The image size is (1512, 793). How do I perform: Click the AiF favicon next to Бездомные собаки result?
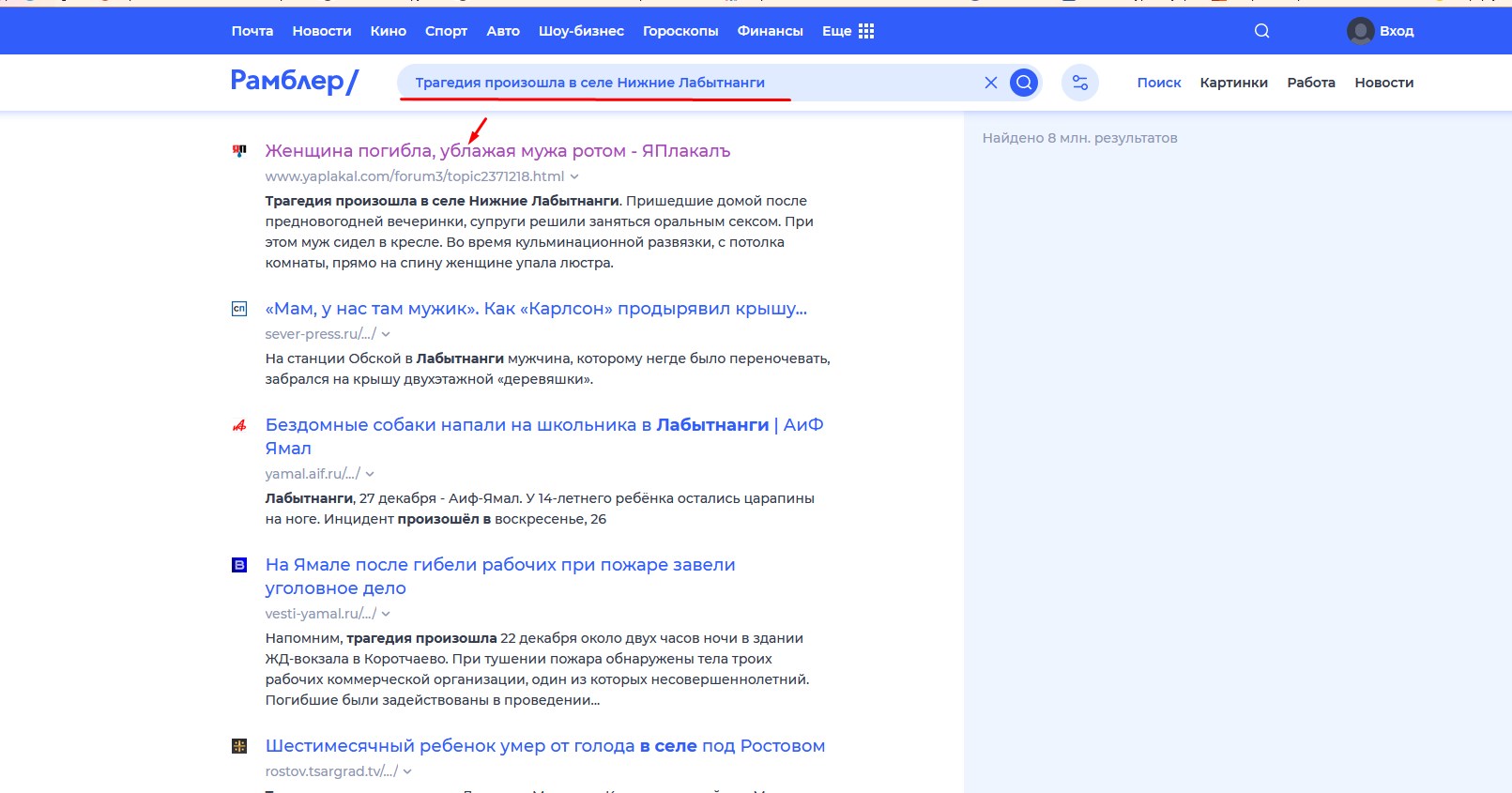(239, 425)
